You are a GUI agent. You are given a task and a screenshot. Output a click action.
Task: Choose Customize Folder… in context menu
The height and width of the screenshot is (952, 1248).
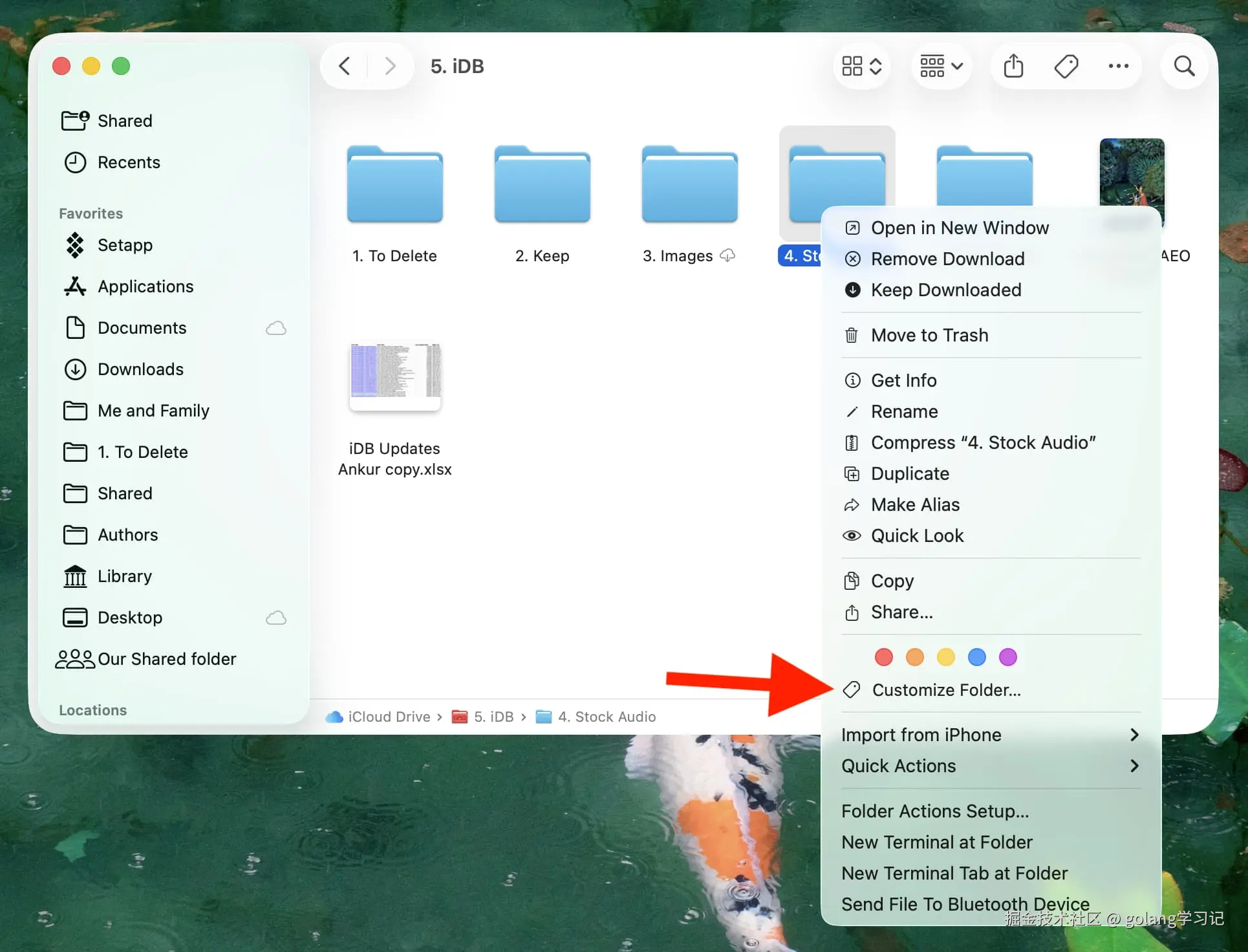[946, 690]
